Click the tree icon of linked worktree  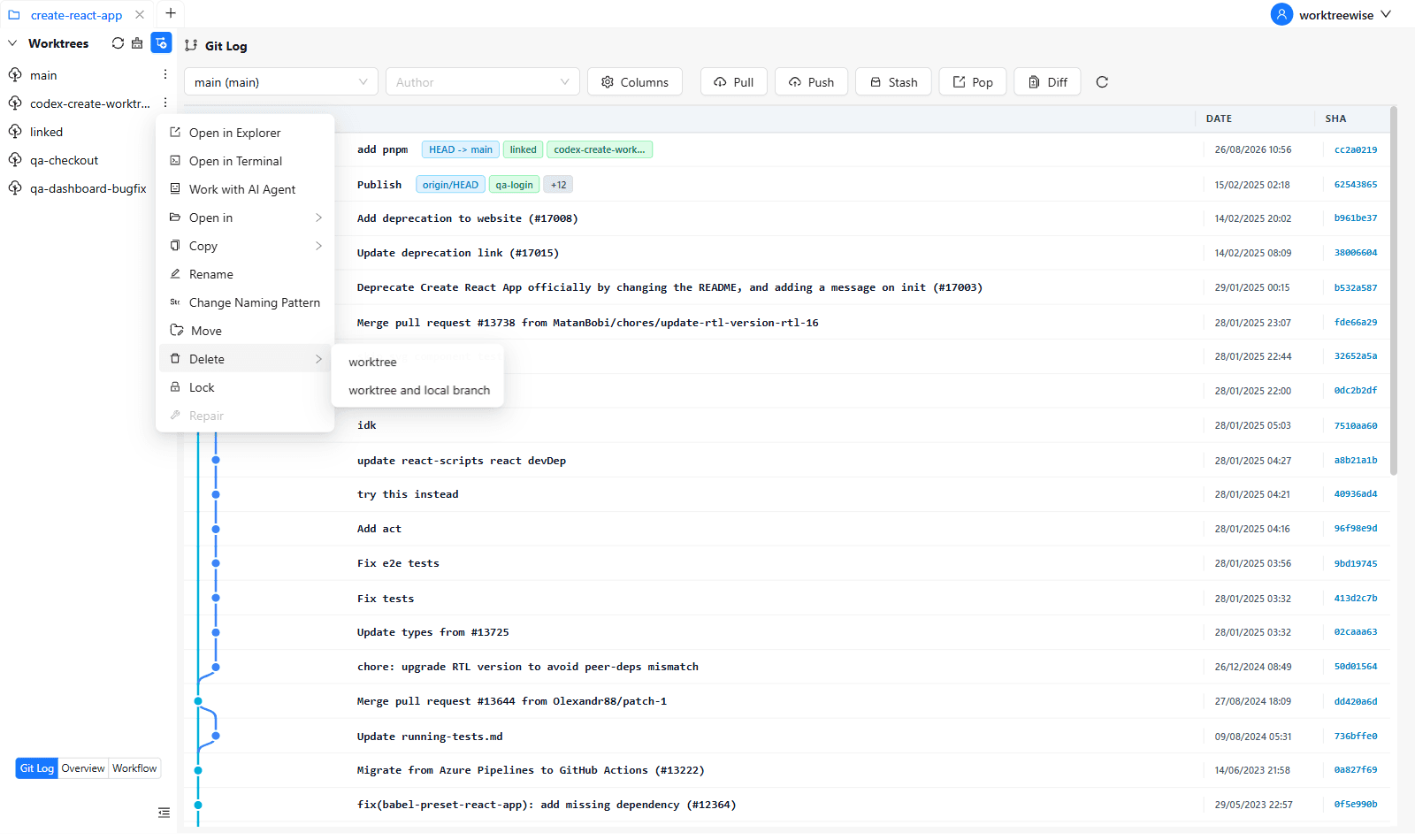click(x=15, y=132)
